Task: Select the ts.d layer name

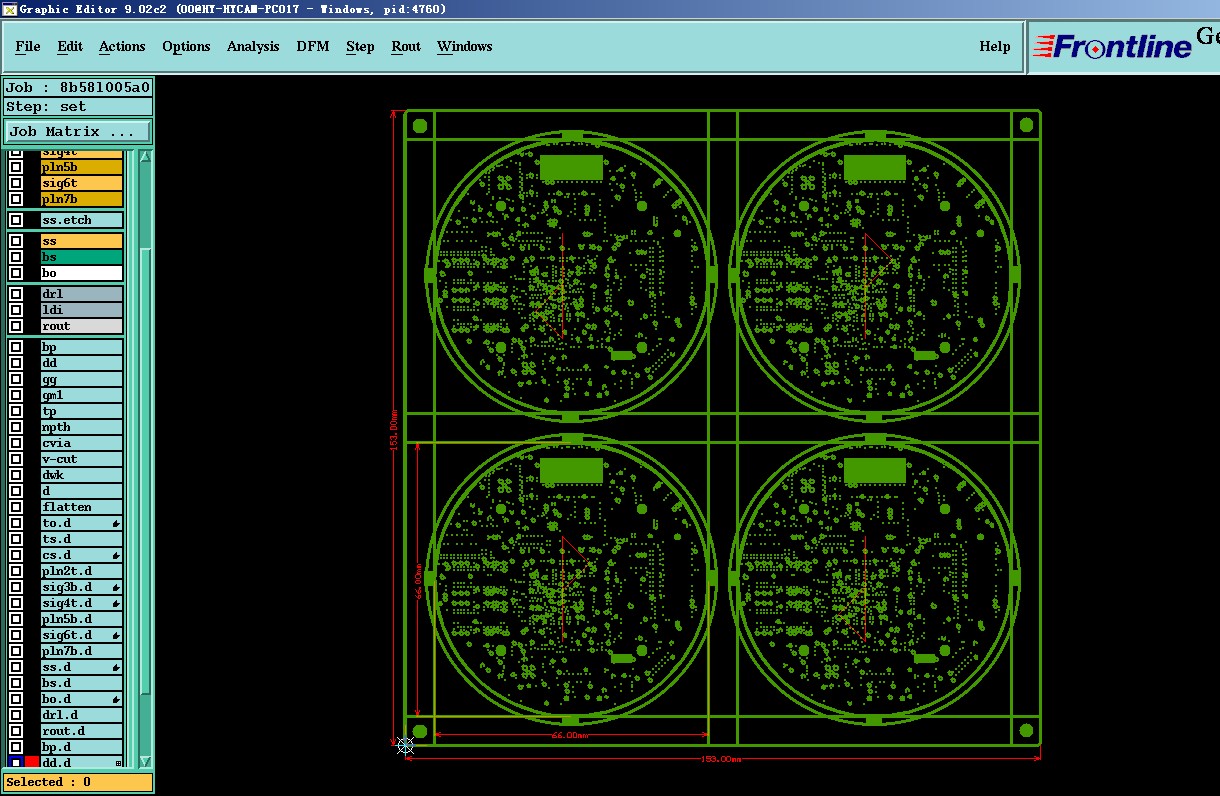Action: point(82,539)
